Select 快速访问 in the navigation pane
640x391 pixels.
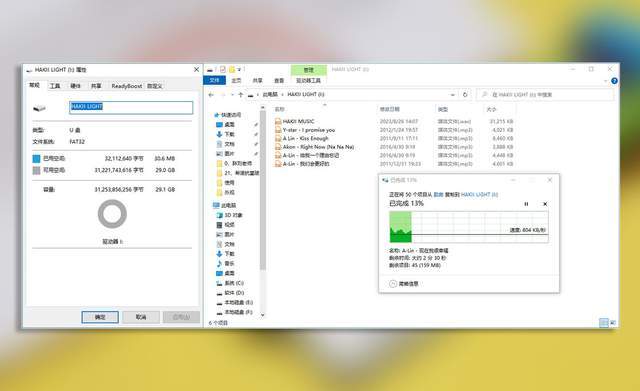tap(227, 115)
